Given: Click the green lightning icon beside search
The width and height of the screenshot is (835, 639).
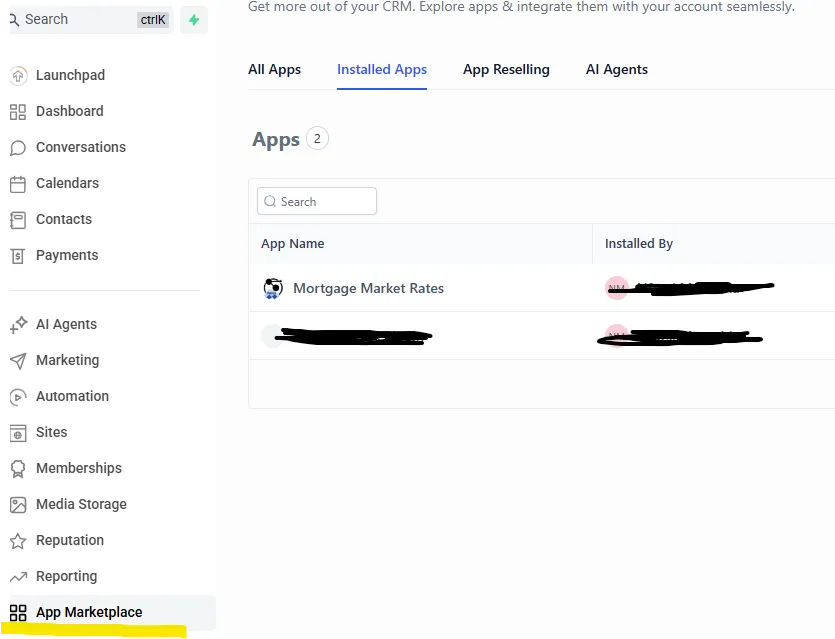Looking at the screenshot, I should point(194,19).
